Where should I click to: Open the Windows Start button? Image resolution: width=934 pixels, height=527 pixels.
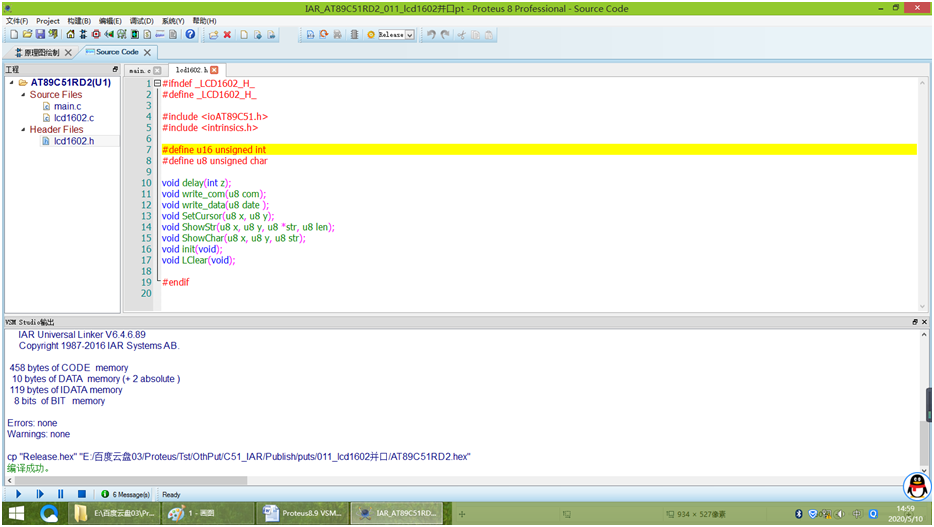(16, 513)
